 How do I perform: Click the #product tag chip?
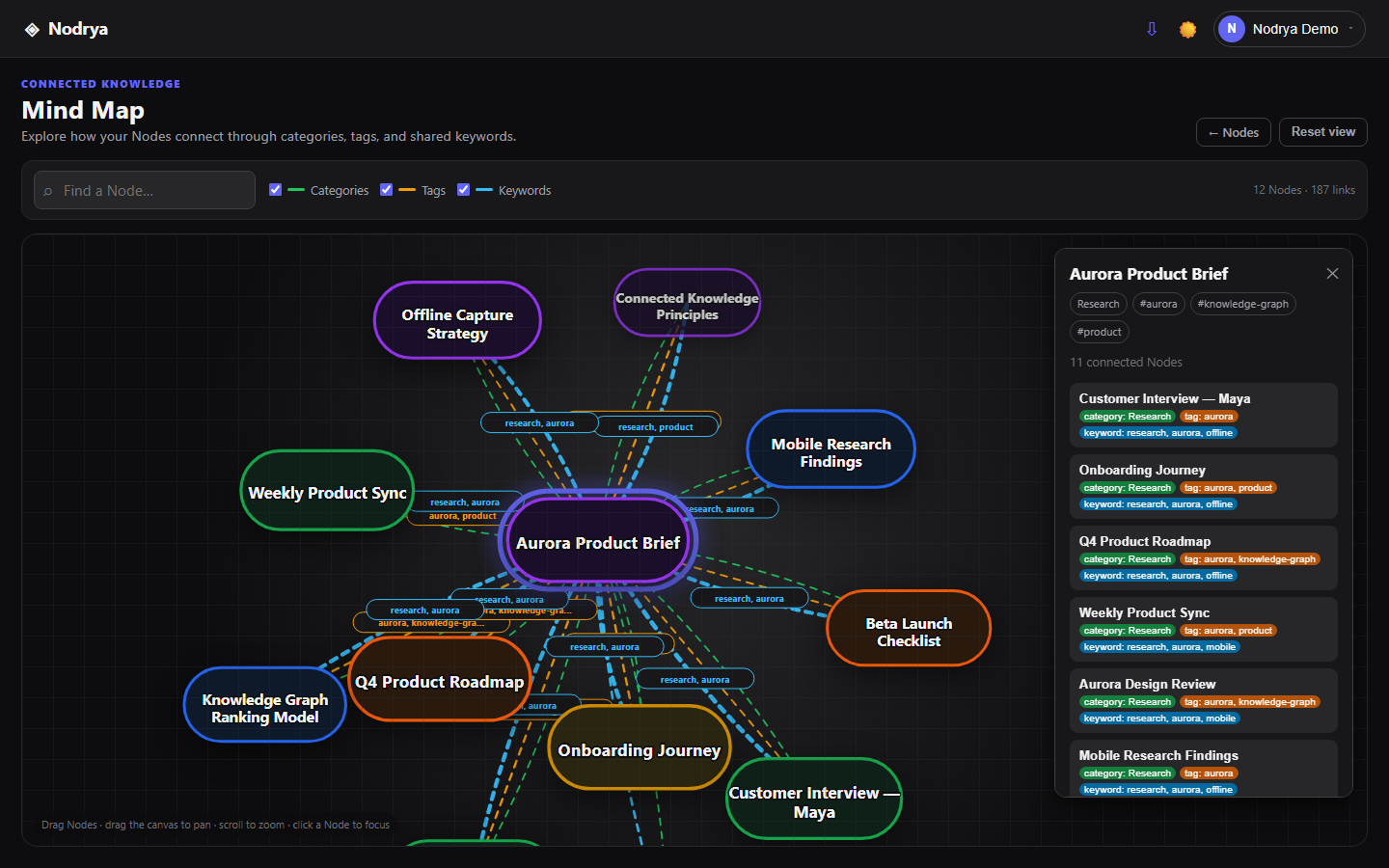click(1100, 332)
